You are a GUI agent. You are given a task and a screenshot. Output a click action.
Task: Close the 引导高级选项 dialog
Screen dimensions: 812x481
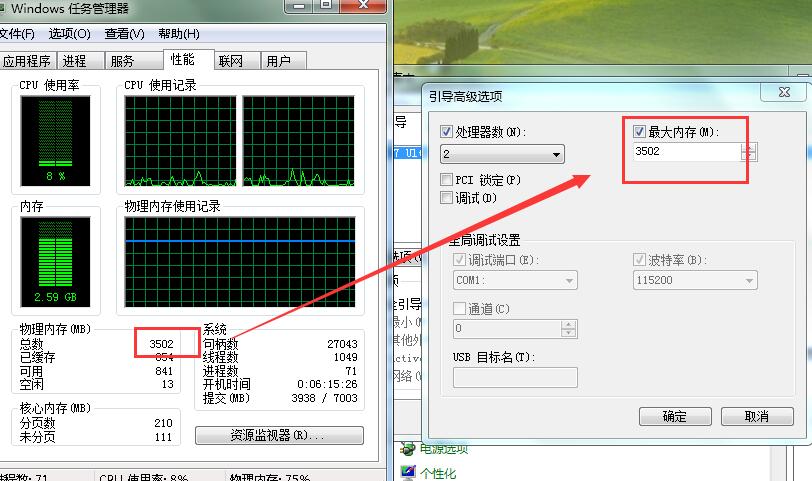click(x=784, y=92)
